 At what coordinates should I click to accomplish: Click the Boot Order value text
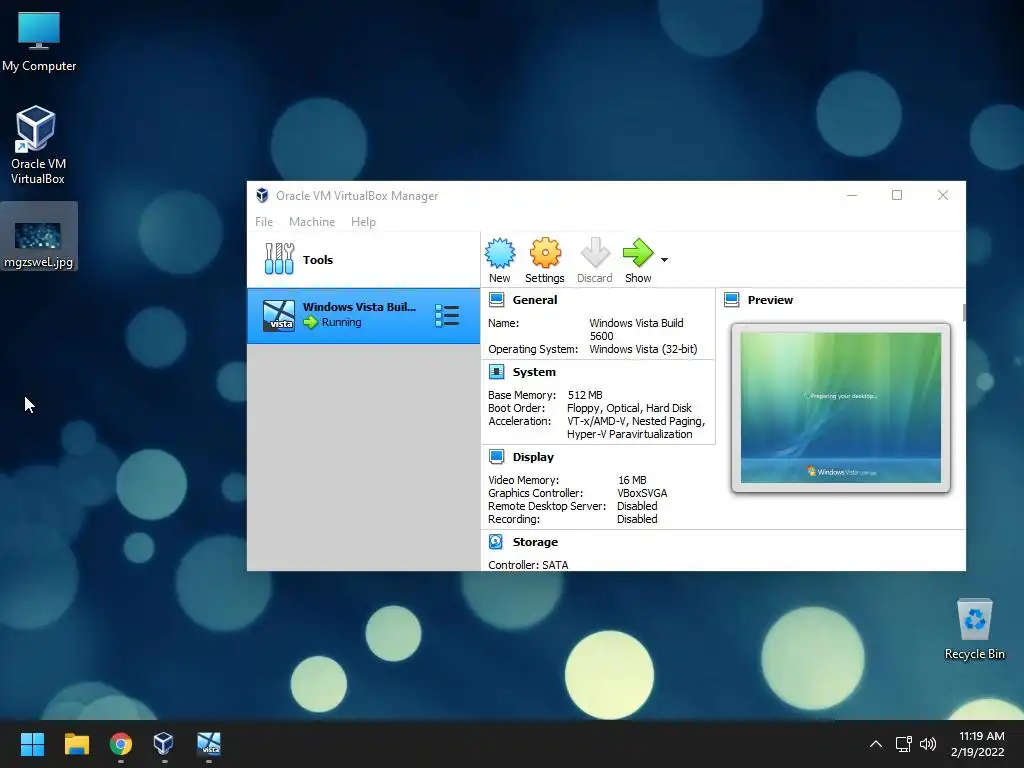click(x=629, y=408)
